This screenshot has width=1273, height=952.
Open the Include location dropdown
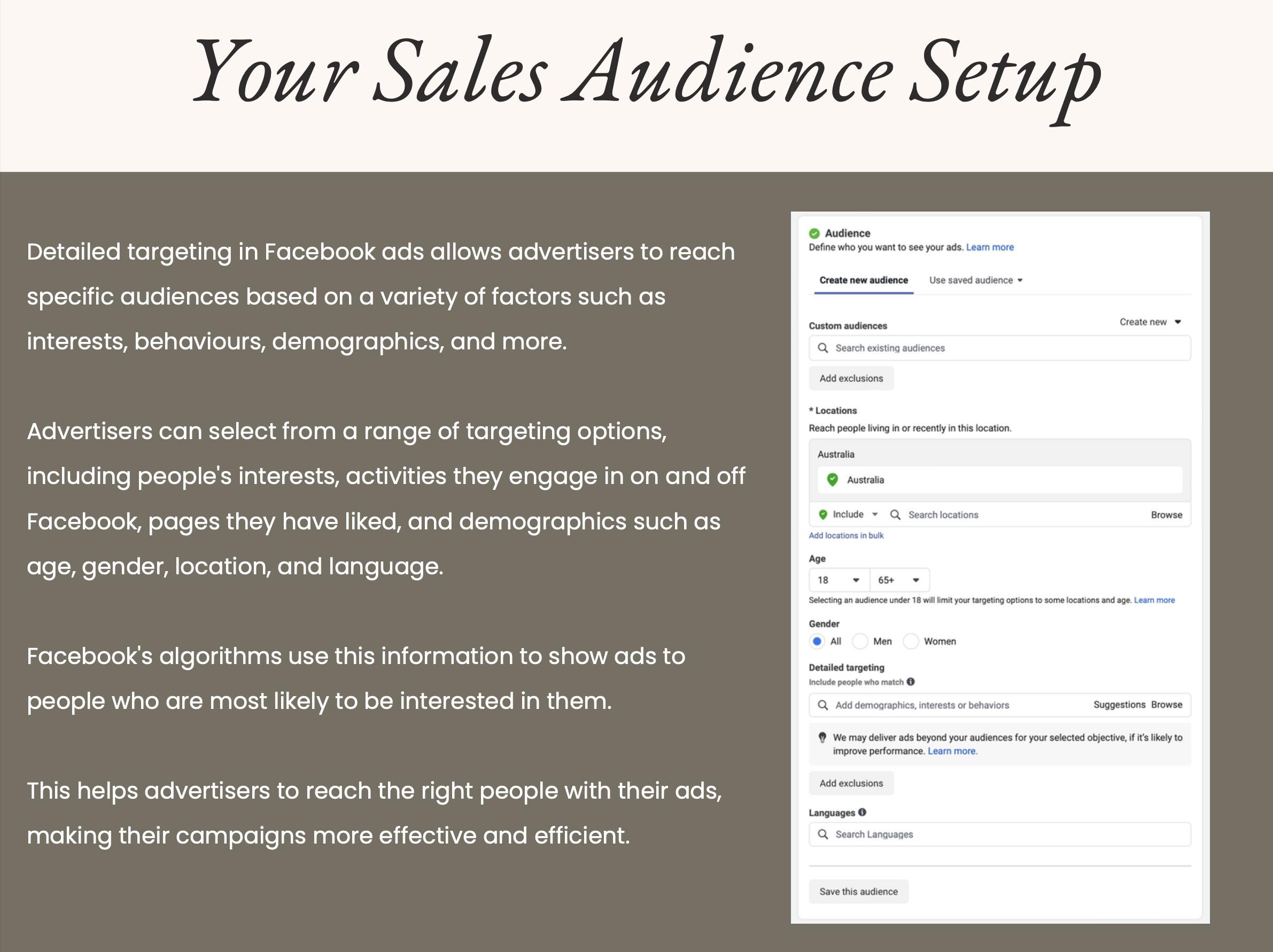849,514
